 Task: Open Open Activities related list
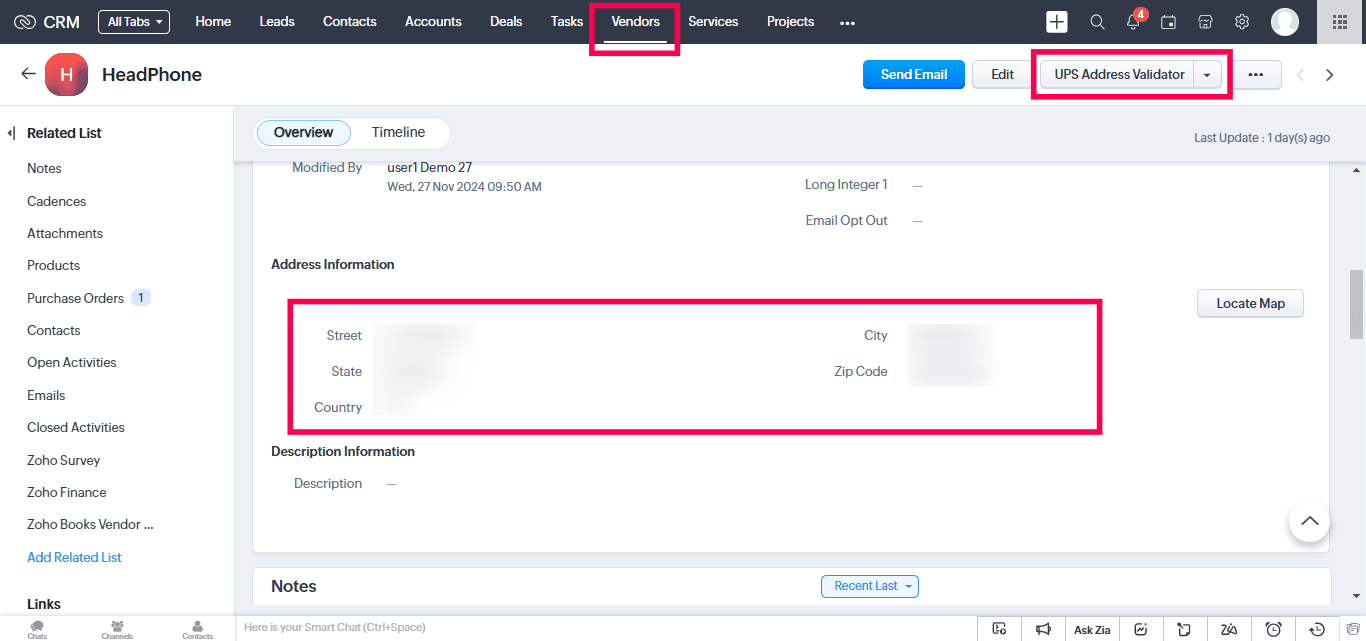tap(72, 362)
